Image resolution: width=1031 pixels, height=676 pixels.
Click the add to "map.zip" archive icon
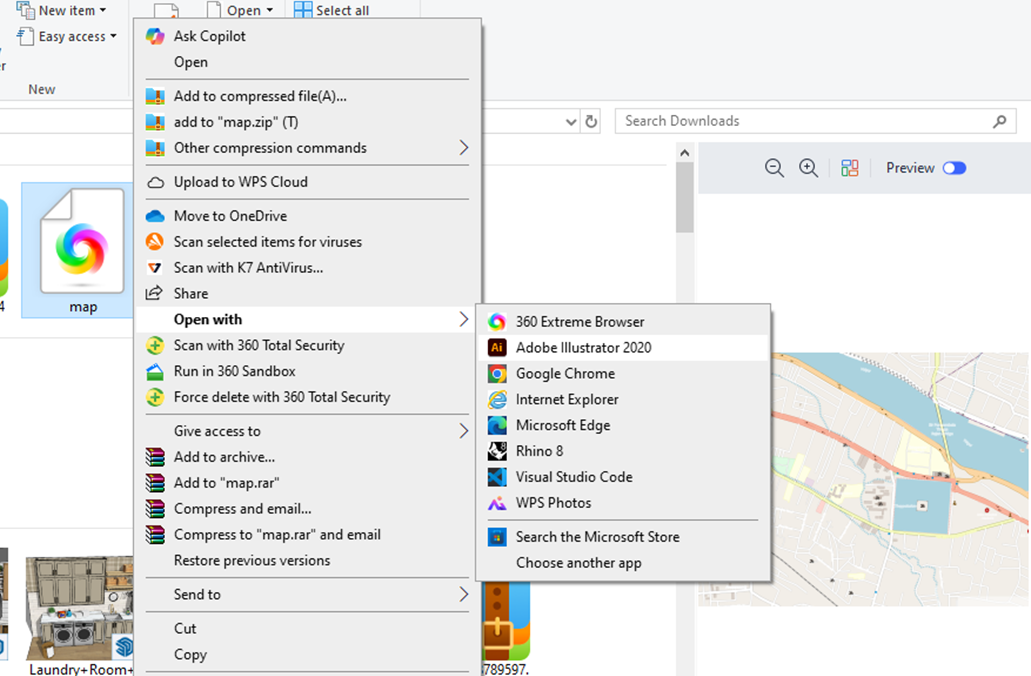click(x=155, y=122)
